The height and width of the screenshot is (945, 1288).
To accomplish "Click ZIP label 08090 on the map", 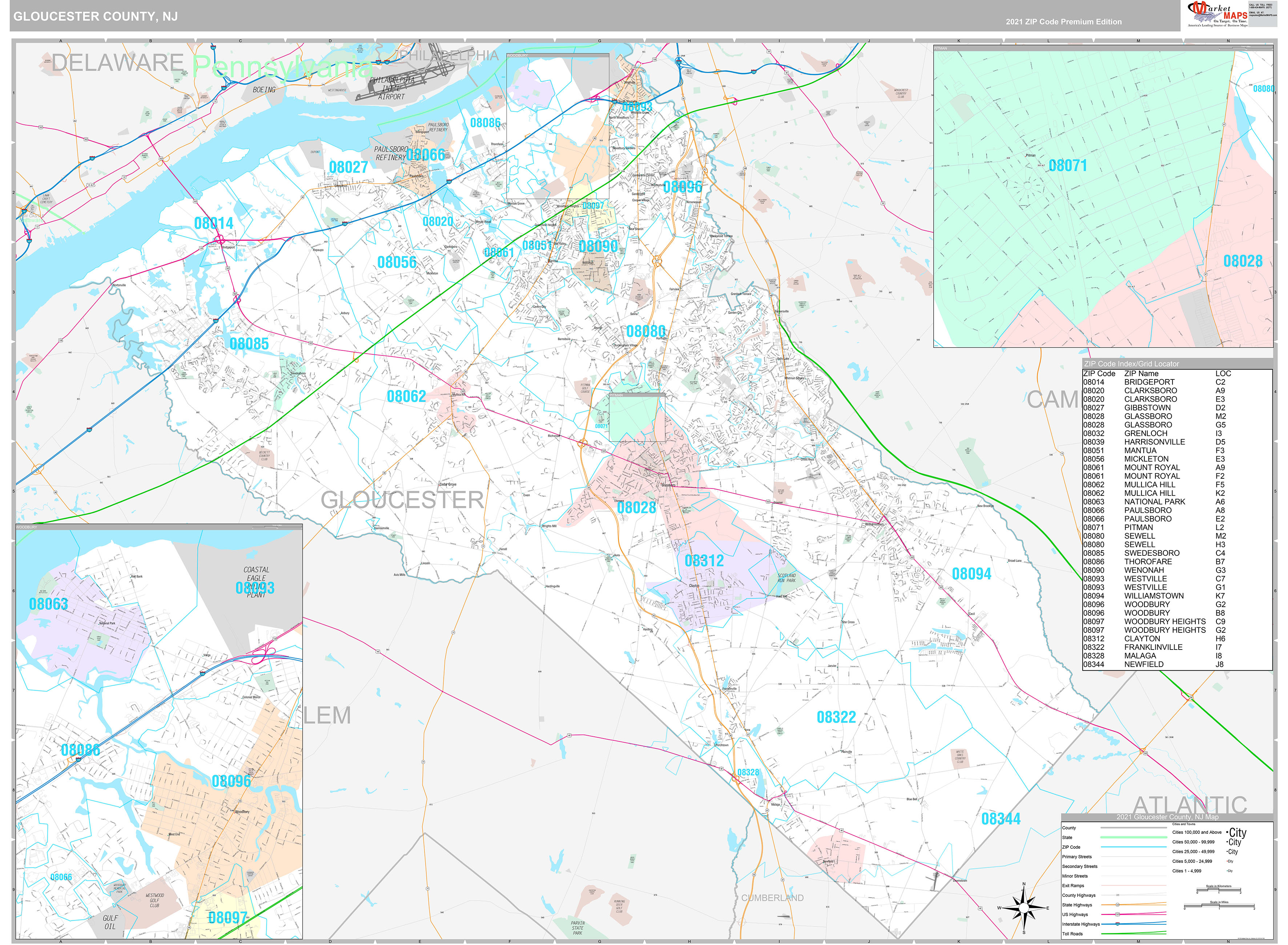I will pos(598,246).
